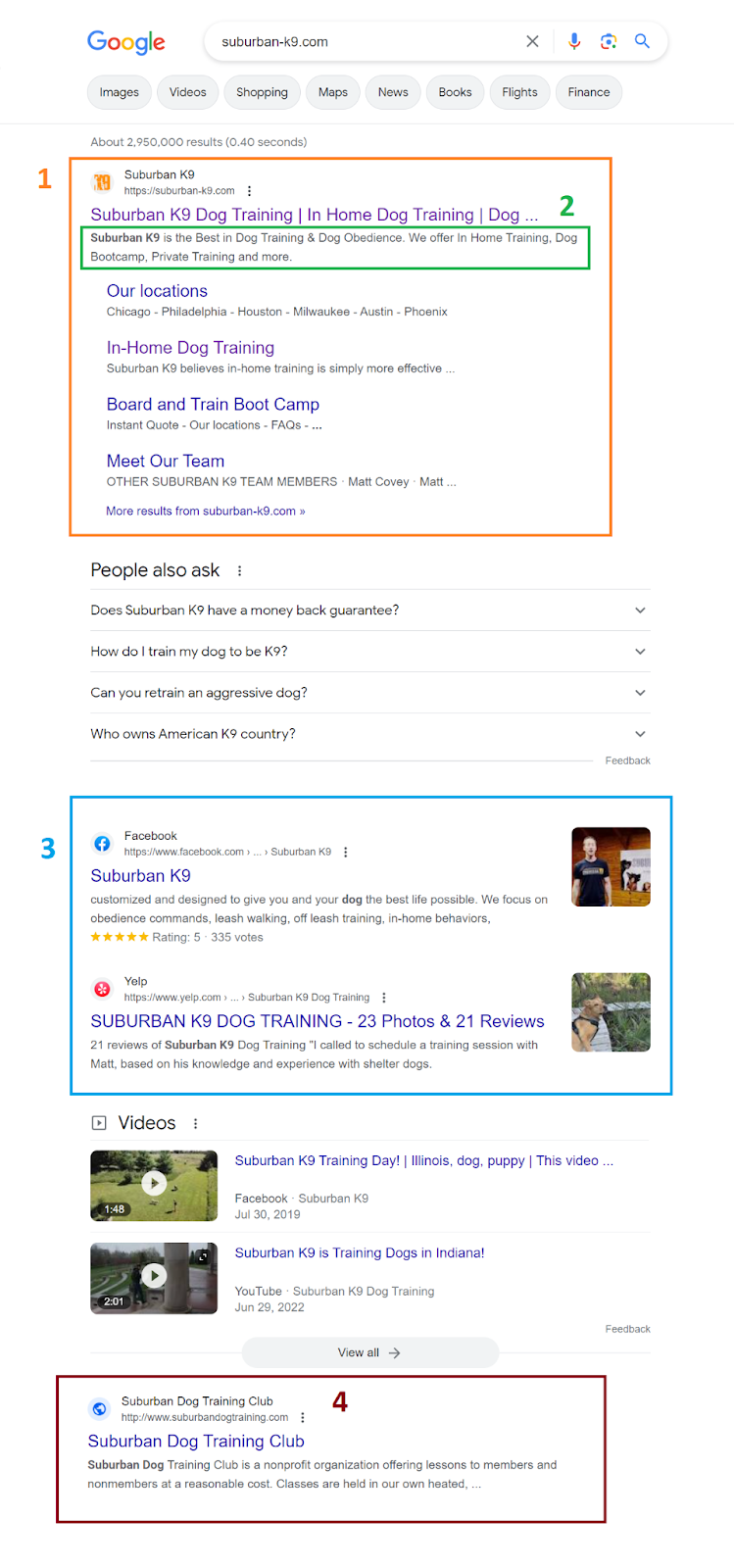
Task: Click the Videos section play-box icon
Action: pyautogui.click(x=99, y=1123)
